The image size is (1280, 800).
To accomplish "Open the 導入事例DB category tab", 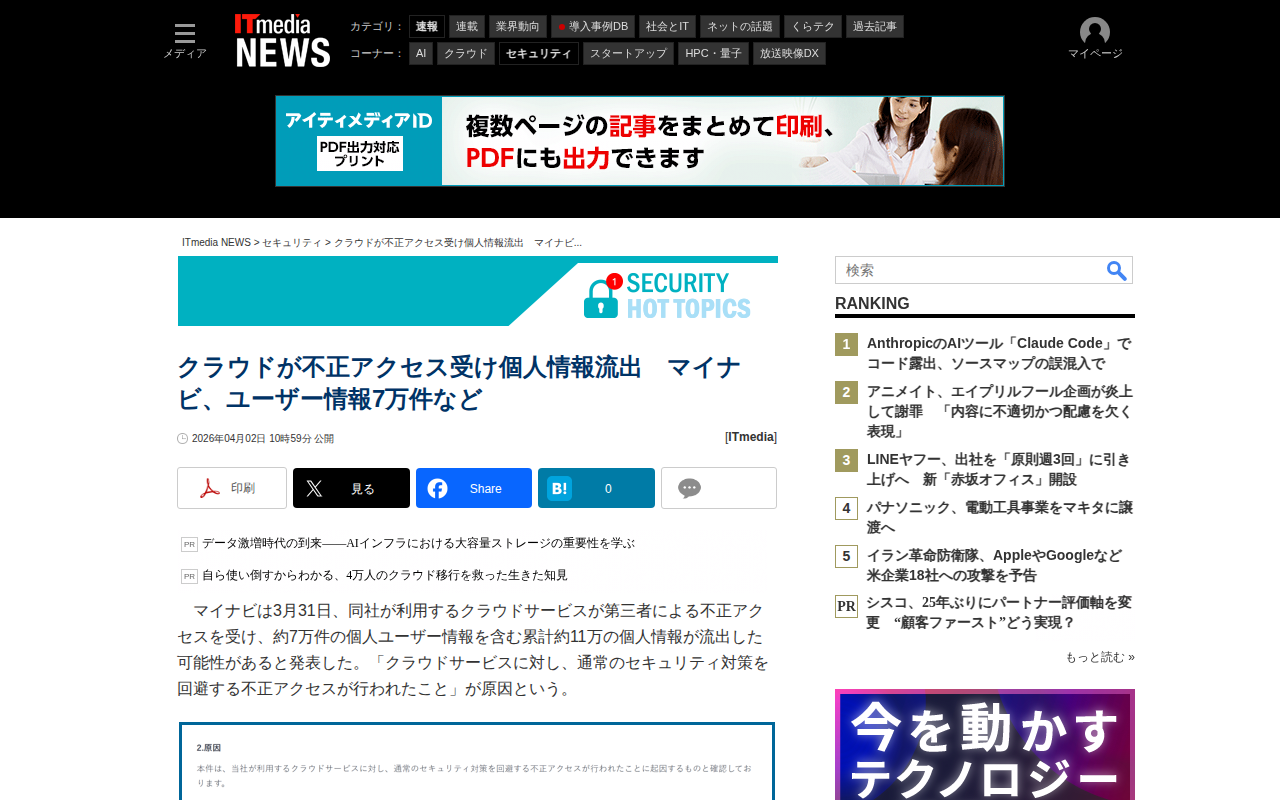I will [x=593, y=27].
